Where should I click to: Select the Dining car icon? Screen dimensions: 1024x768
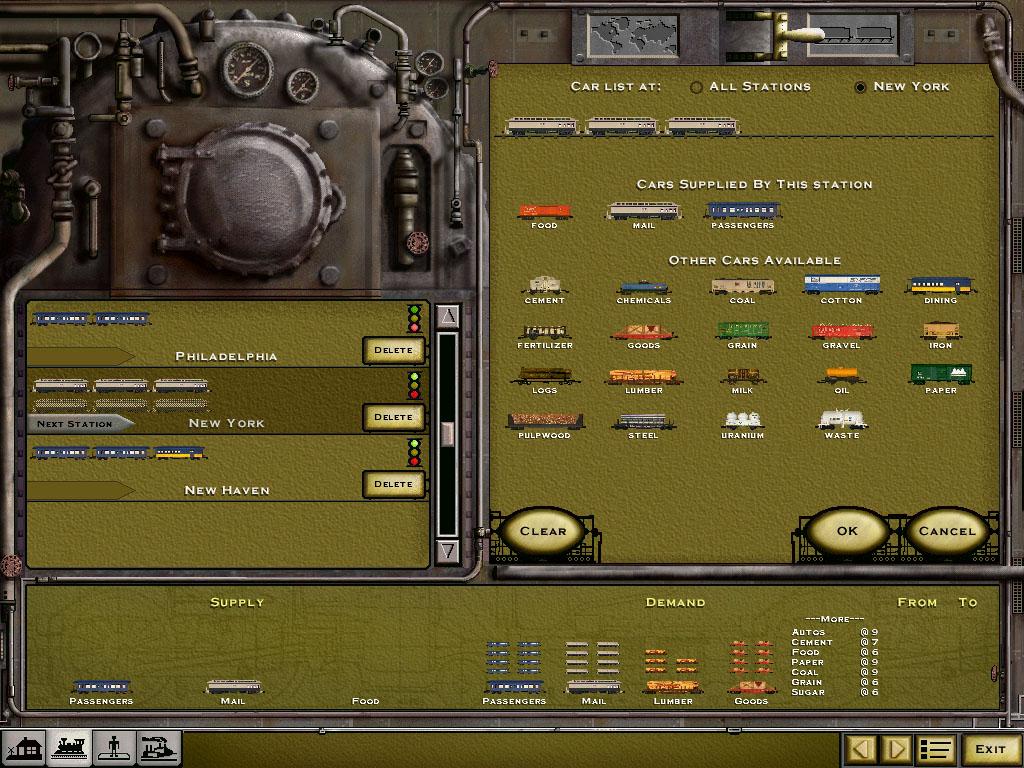coord(940,287)
